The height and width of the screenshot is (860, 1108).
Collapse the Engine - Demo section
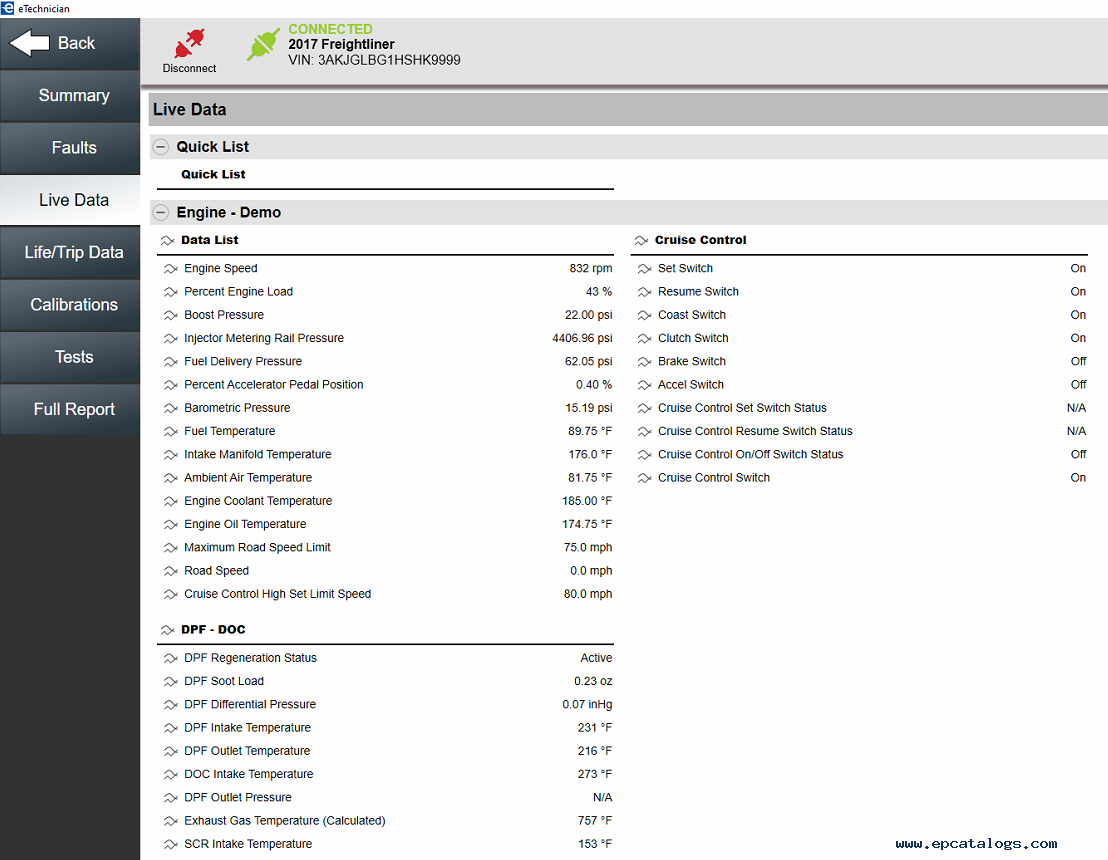point(161,213)
